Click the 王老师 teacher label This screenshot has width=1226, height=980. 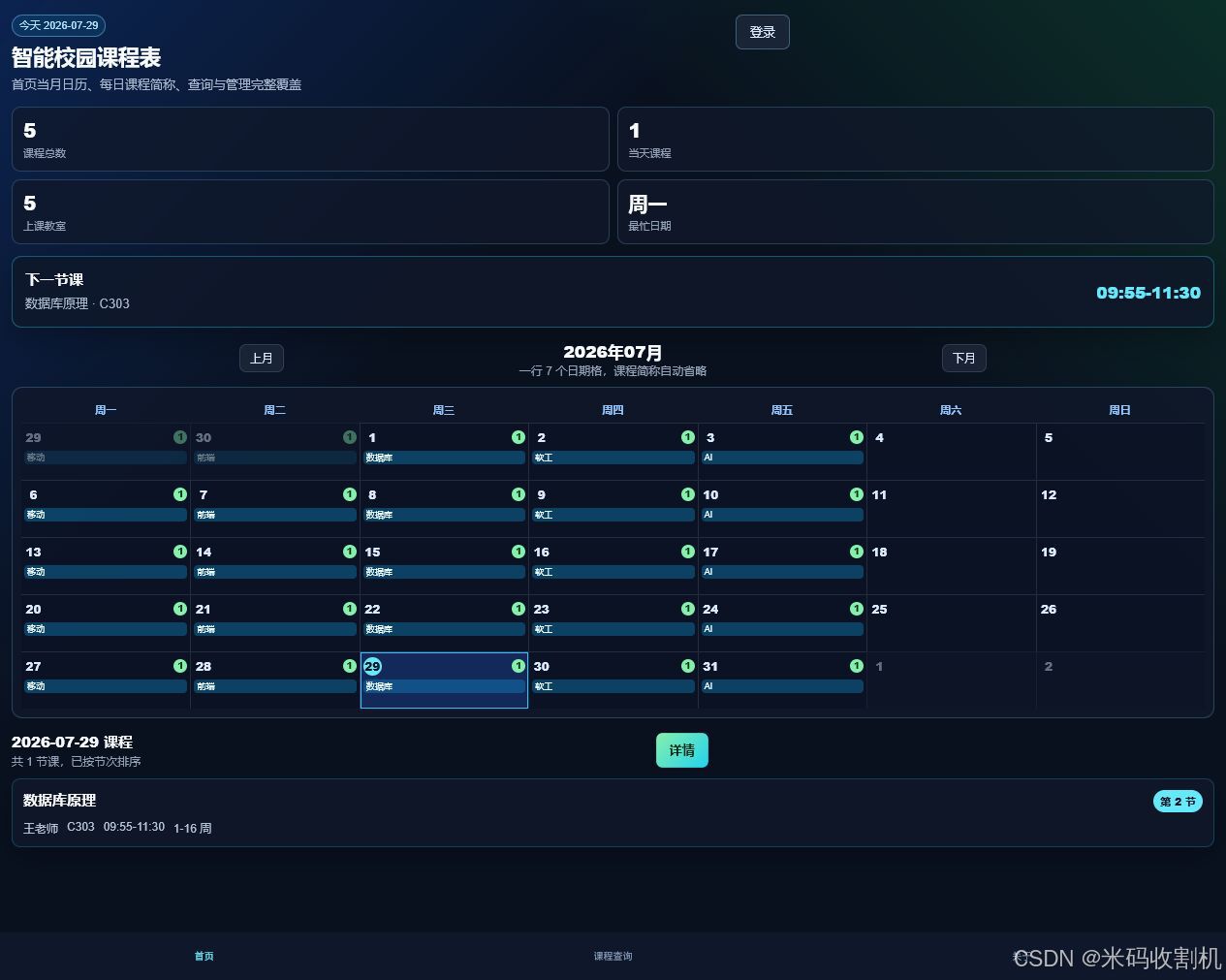41,829
